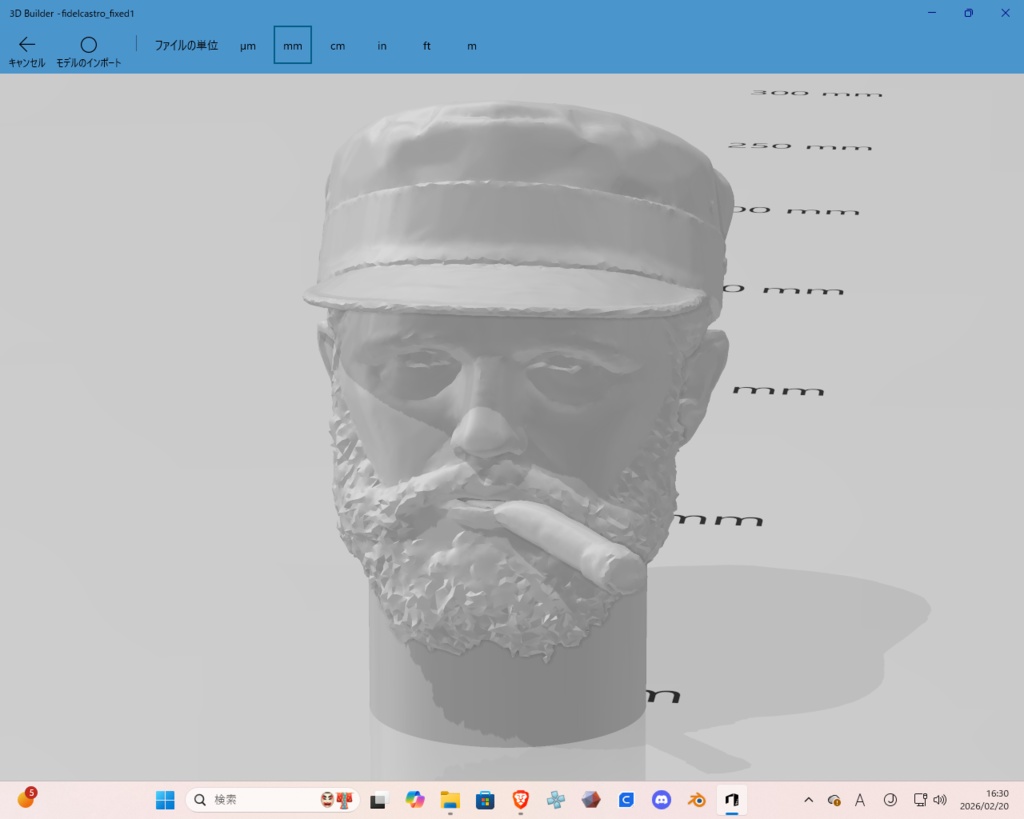Select mm as the file unit

point(293,46)
